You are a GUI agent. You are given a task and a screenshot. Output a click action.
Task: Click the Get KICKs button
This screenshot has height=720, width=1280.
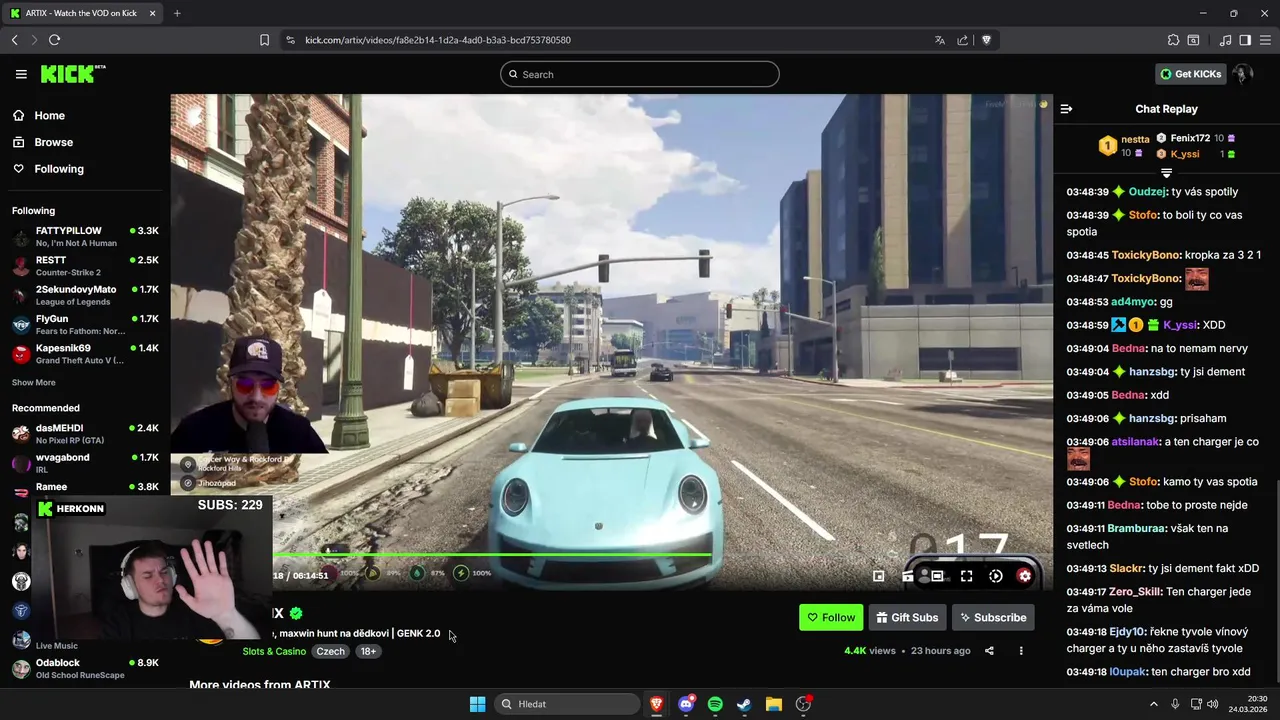point(1190,74)
